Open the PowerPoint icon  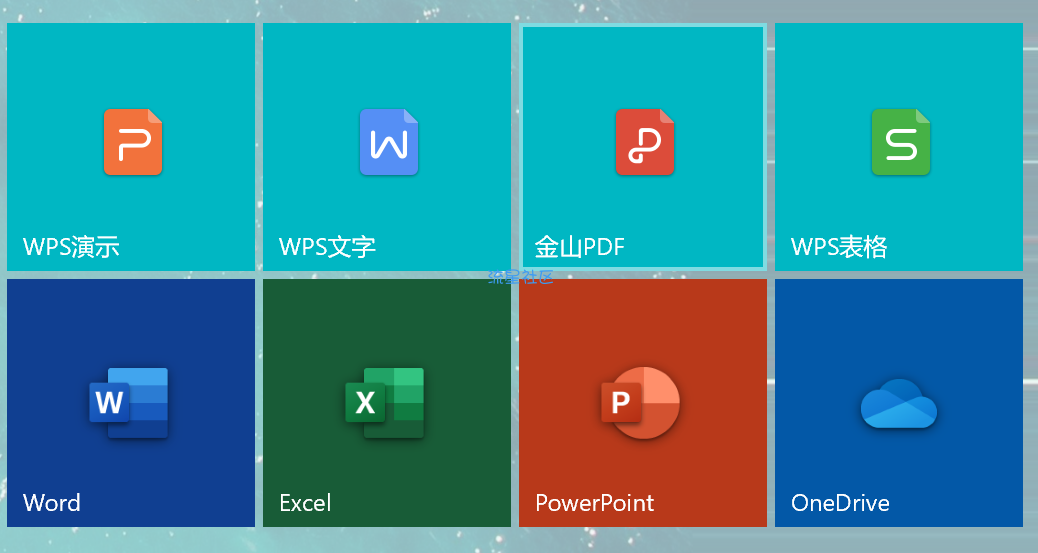[x=641, y=403]
